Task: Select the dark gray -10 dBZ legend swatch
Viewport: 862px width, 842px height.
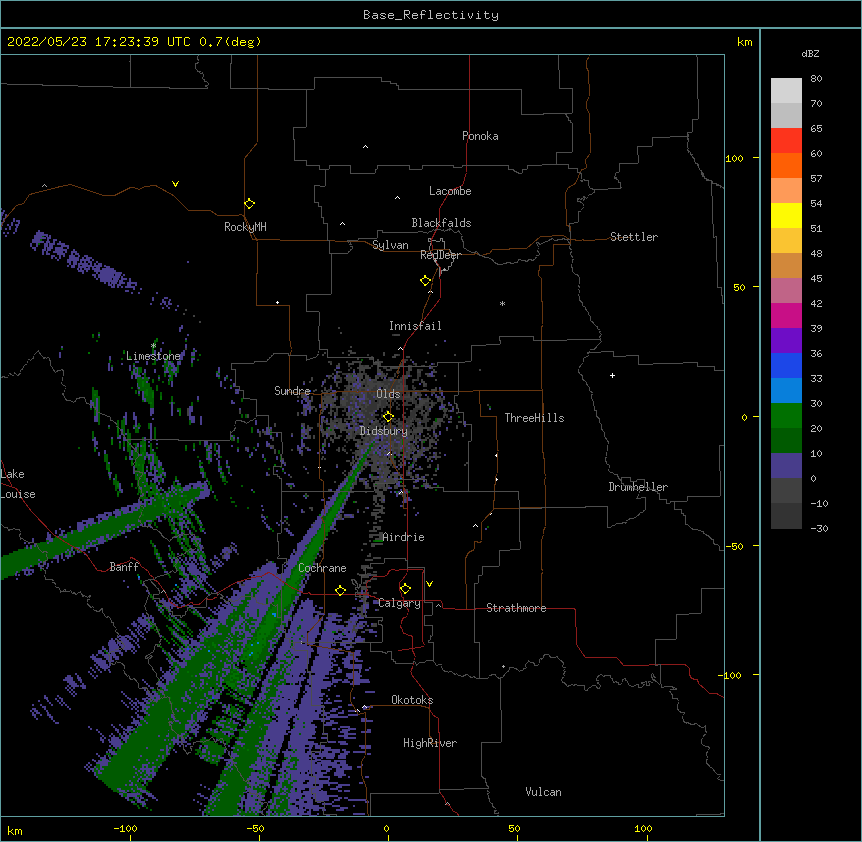Action: click(x=786, y=516)
